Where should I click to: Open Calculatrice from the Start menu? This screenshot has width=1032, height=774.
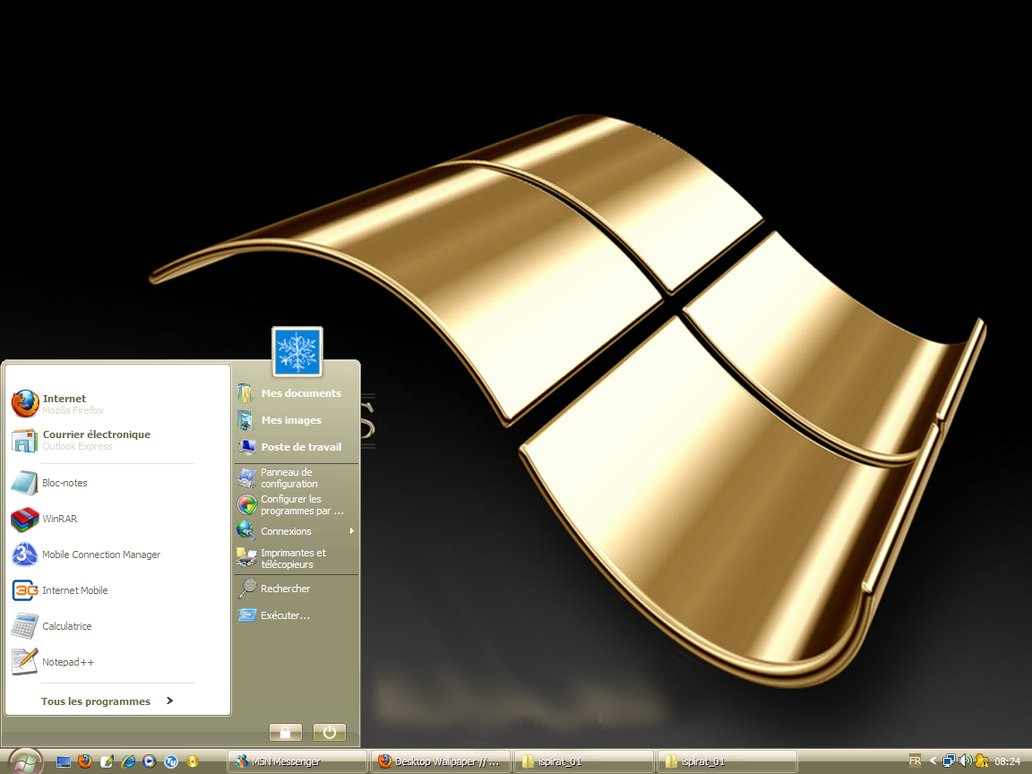118,626
